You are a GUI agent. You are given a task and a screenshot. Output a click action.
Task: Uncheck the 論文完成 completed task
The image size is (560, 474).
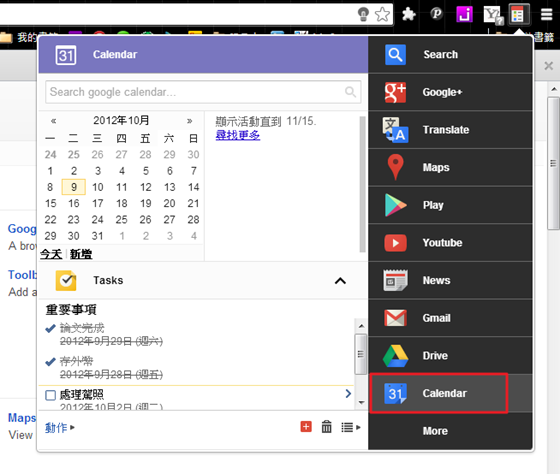click(50, 328)
